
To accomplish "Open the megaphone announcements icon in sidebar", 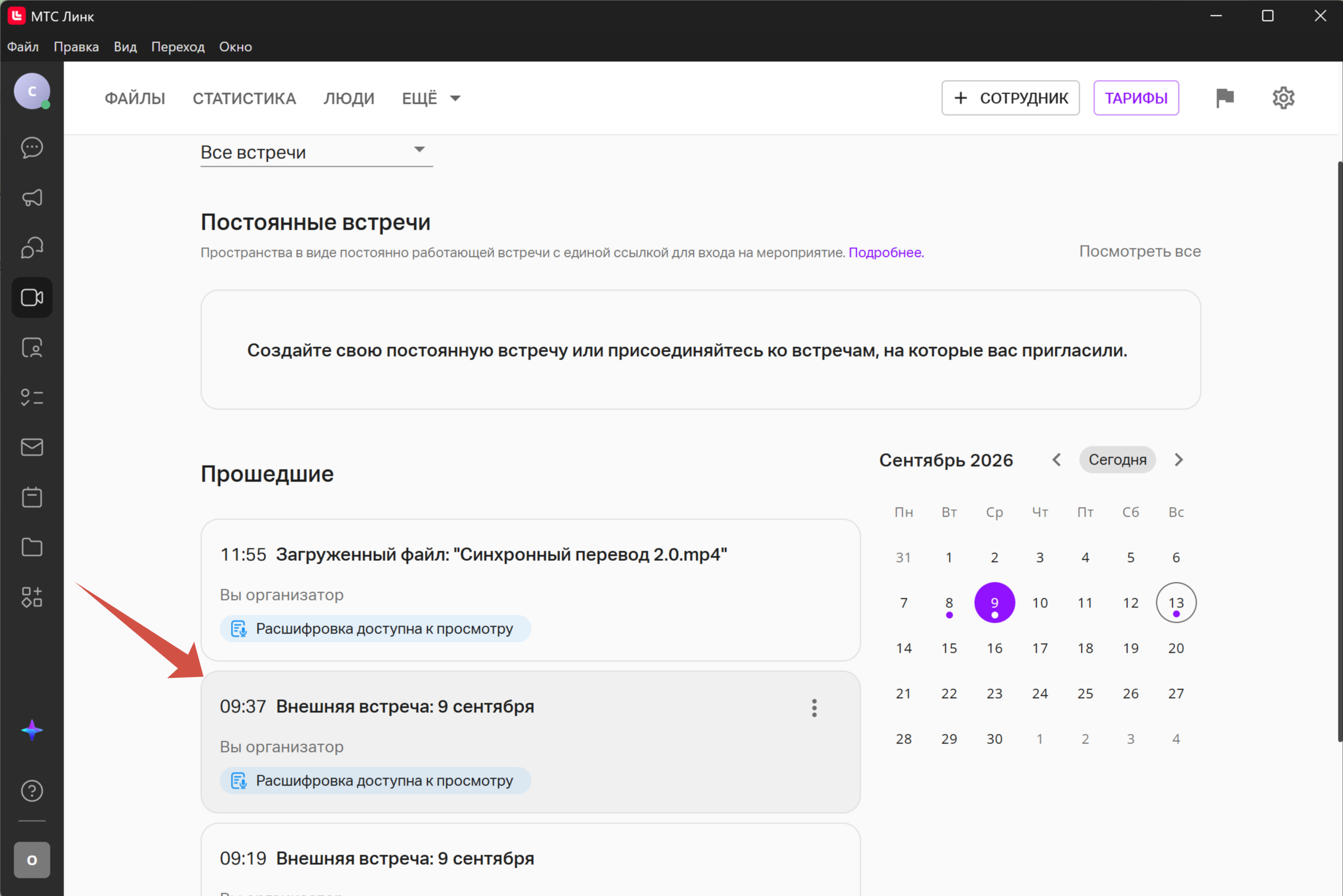I will (32, 198).
